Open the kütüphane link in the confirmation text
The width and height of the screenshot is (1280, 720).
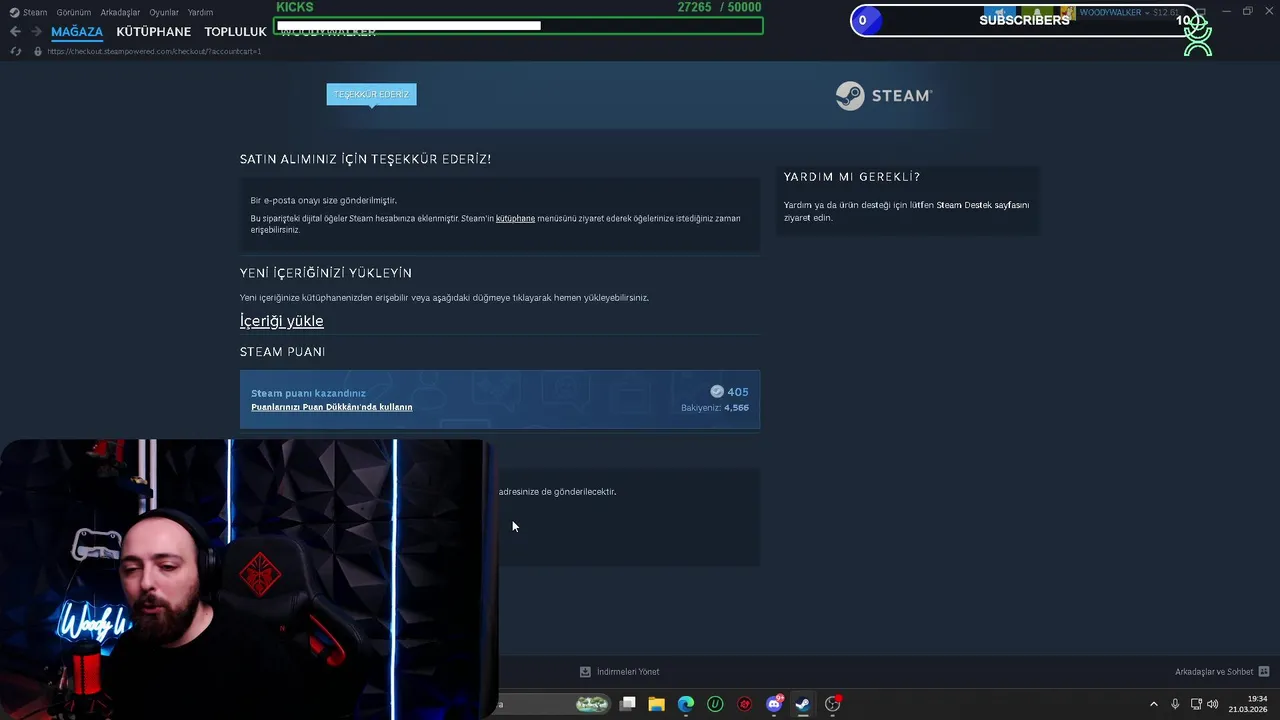tap(515, 218)
